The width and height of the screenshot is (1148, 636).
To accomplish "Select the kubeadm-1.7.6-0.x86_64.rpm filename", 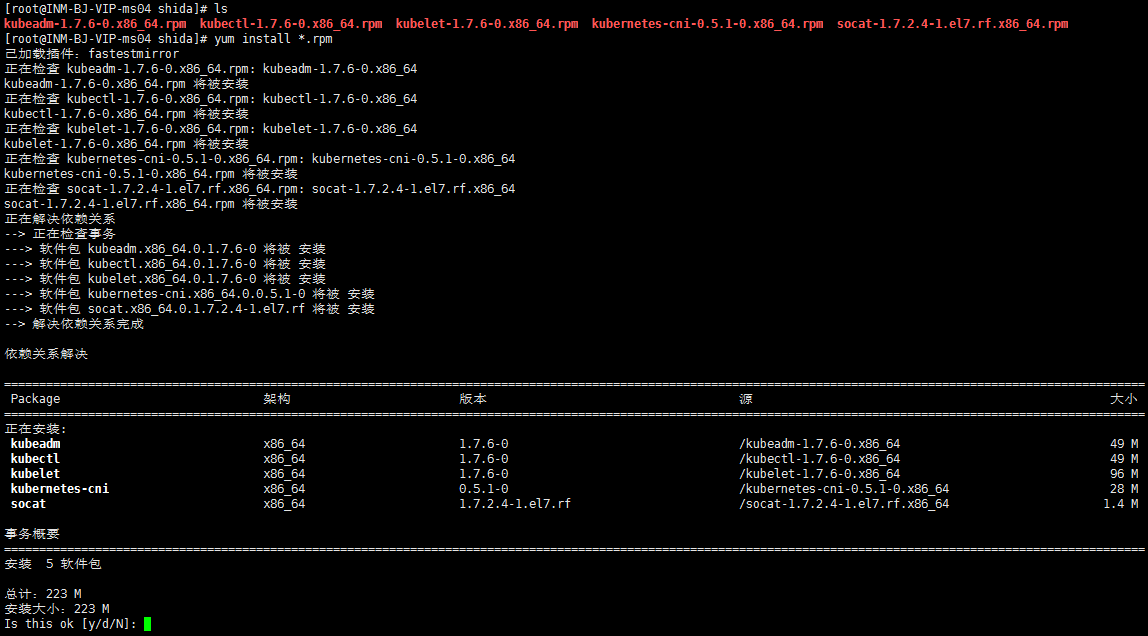I will pos(95,23).
